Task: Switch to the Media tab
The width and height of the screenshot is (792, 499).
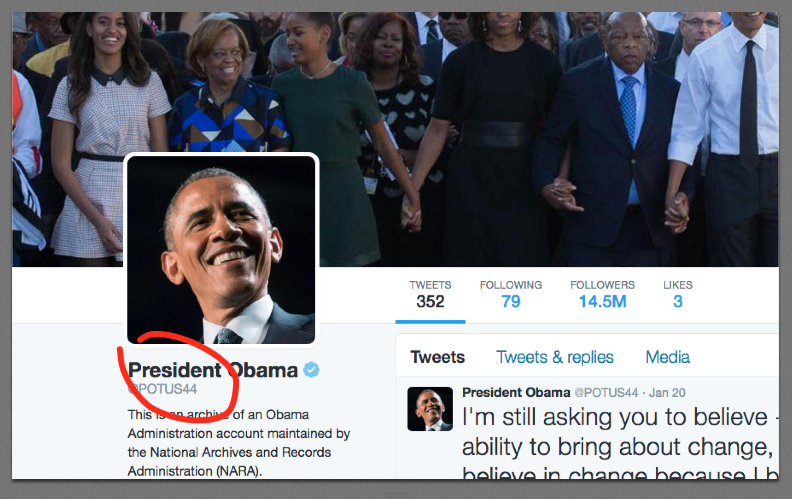Action: click(x=667, y=357)
